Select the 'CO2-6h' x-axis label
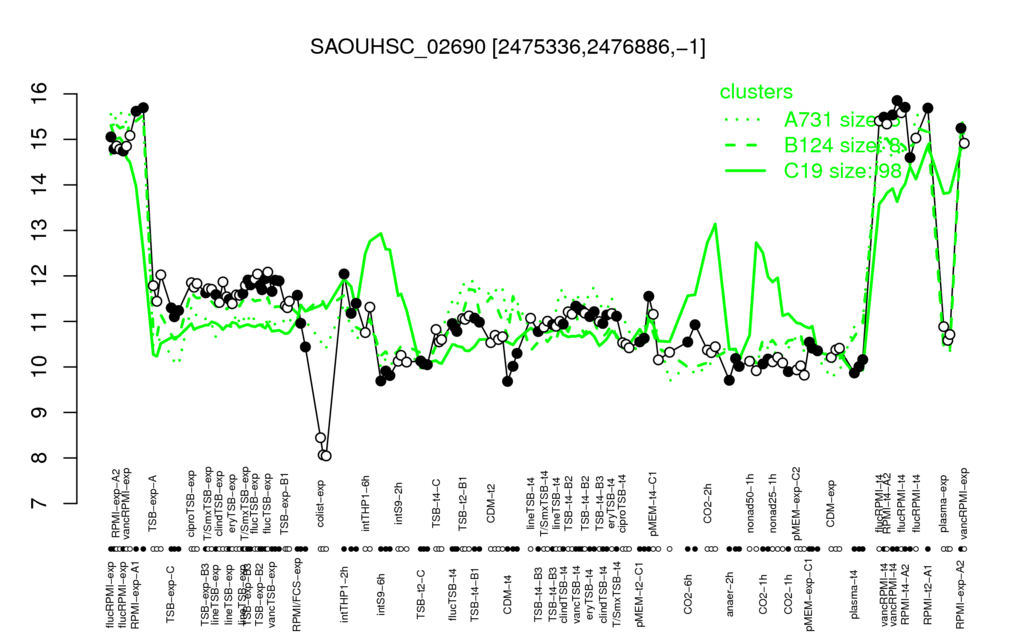This screenshot has width=1024, height=640. pyautogui.click(x=687, y=595)
